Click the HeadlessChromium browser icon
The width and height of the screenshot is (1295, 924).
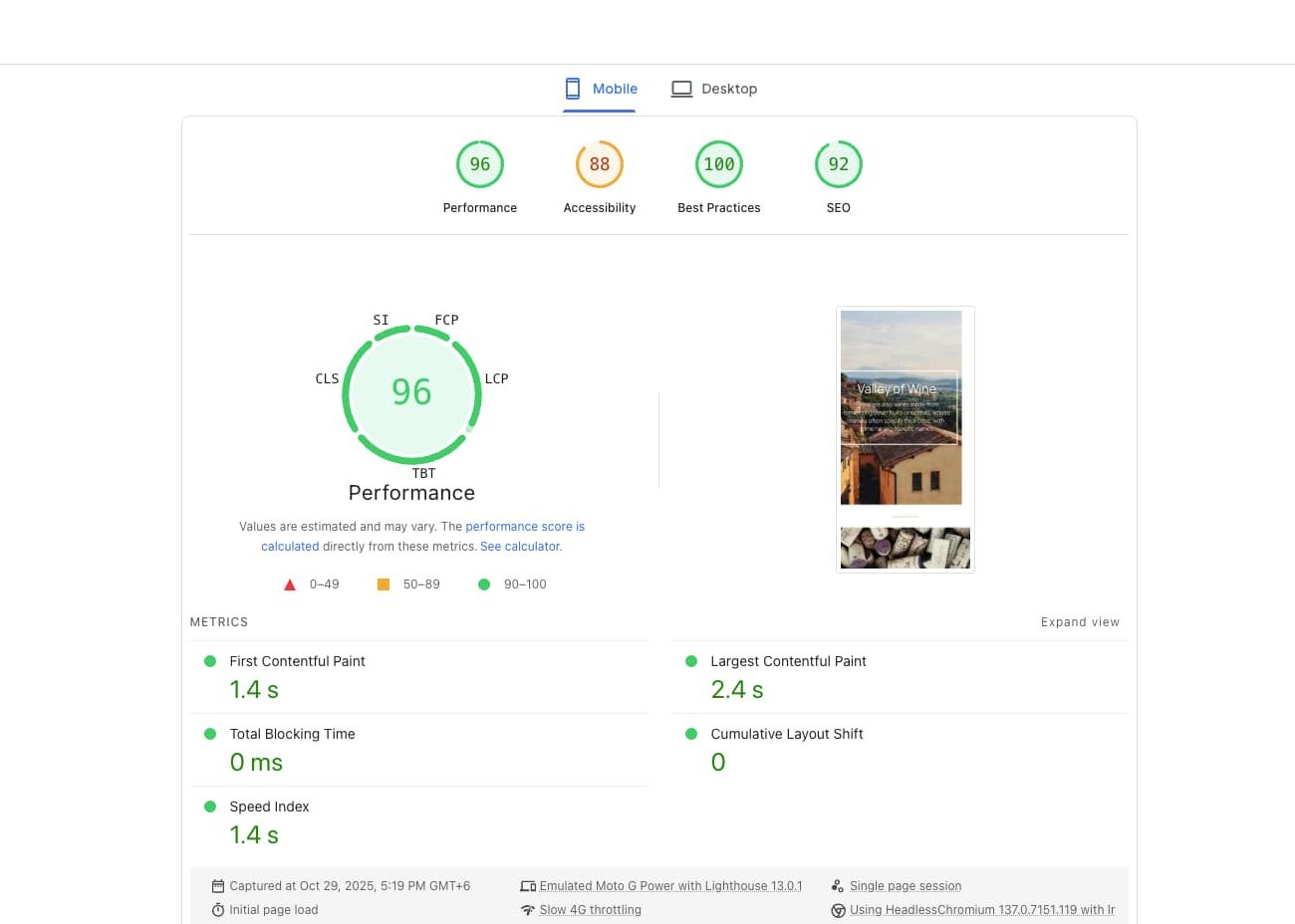(838, 909)
